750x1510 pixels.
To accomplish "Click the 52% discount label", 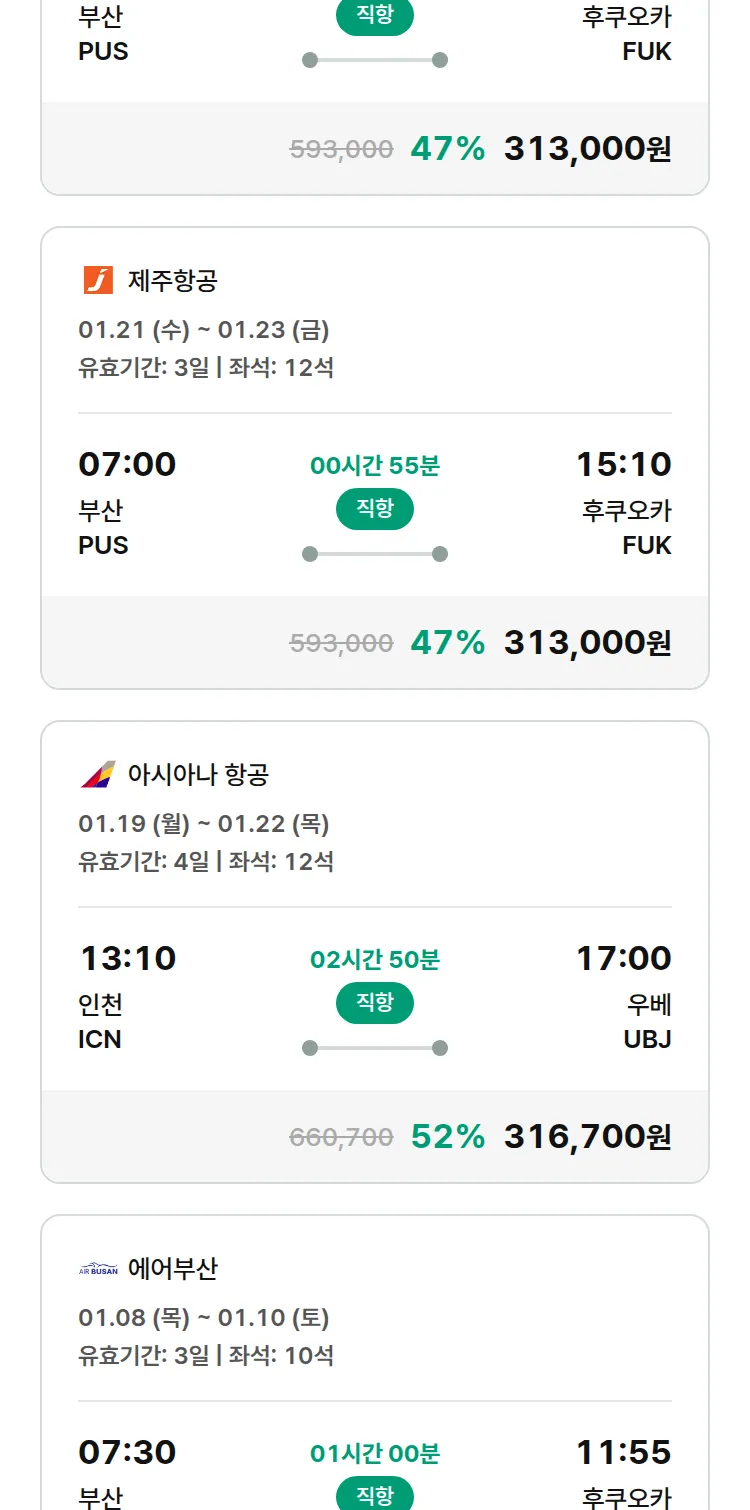I will pyautogui.click(x=447, y=1137).
